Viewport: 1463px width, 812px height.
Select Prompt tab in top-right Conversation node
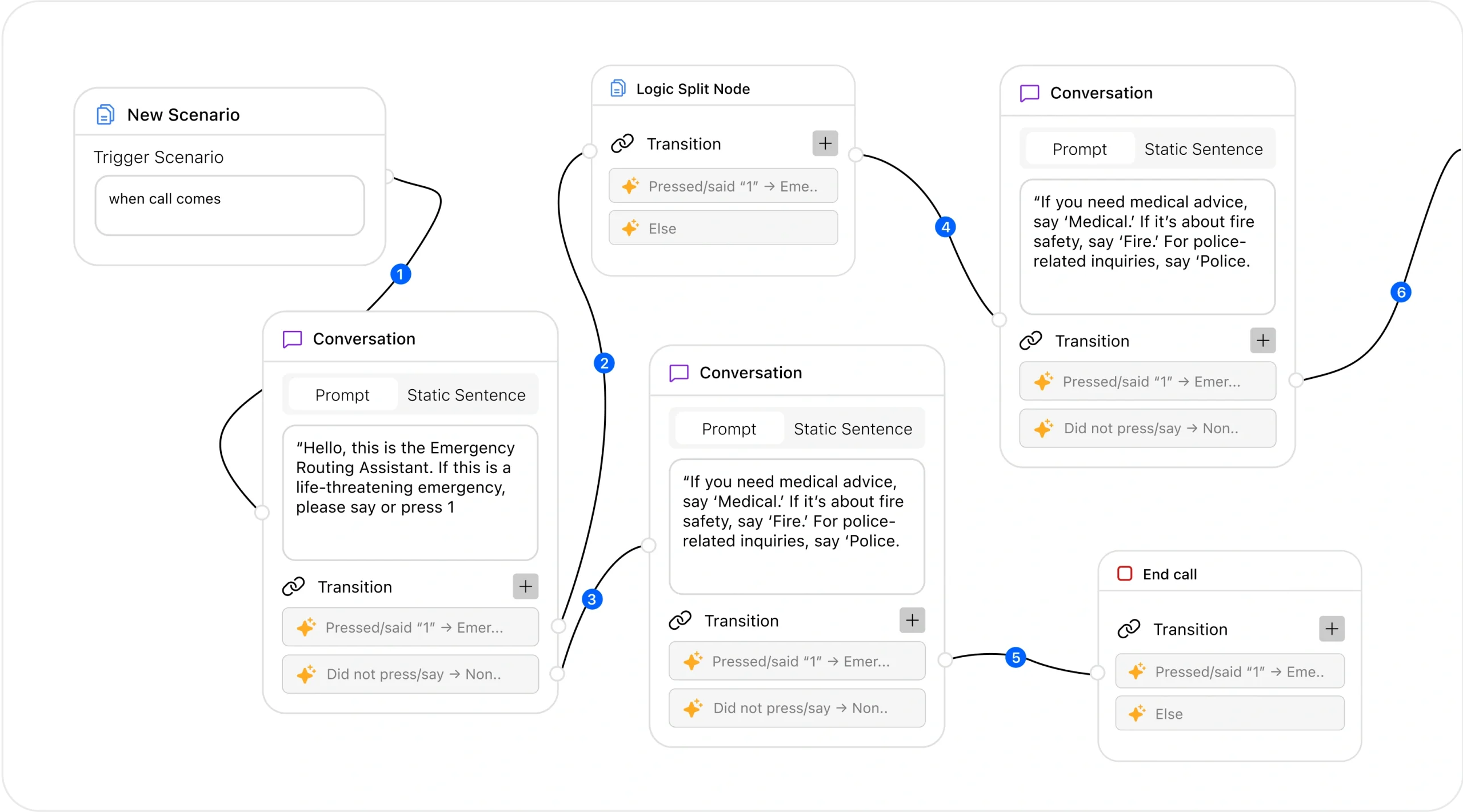pos(1079,149)
